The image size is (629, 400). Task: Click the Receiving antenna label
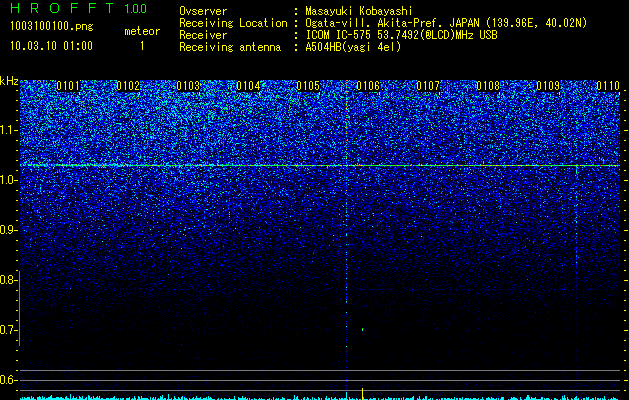(x=230, y=47)
